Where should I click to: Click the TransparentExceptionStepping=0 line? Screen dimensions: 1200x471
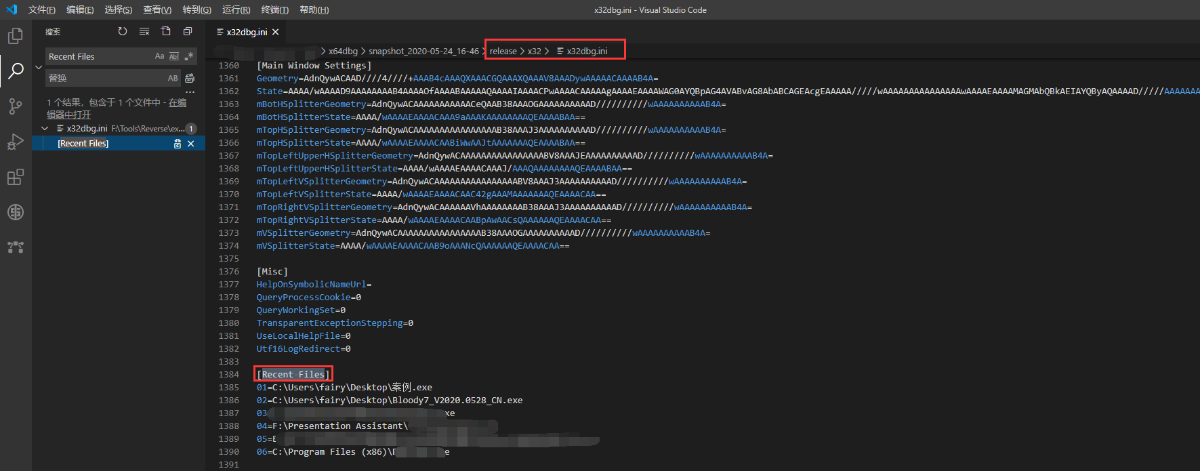(x=335, y=323)
